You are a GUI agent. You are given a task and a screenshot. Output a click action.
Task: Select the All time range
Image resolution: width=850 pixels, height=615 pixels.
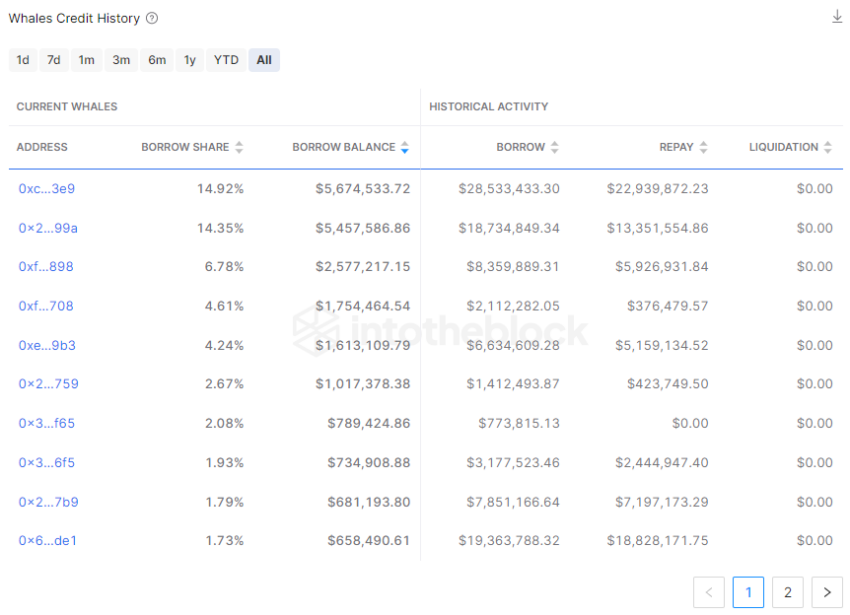[264, 60]
